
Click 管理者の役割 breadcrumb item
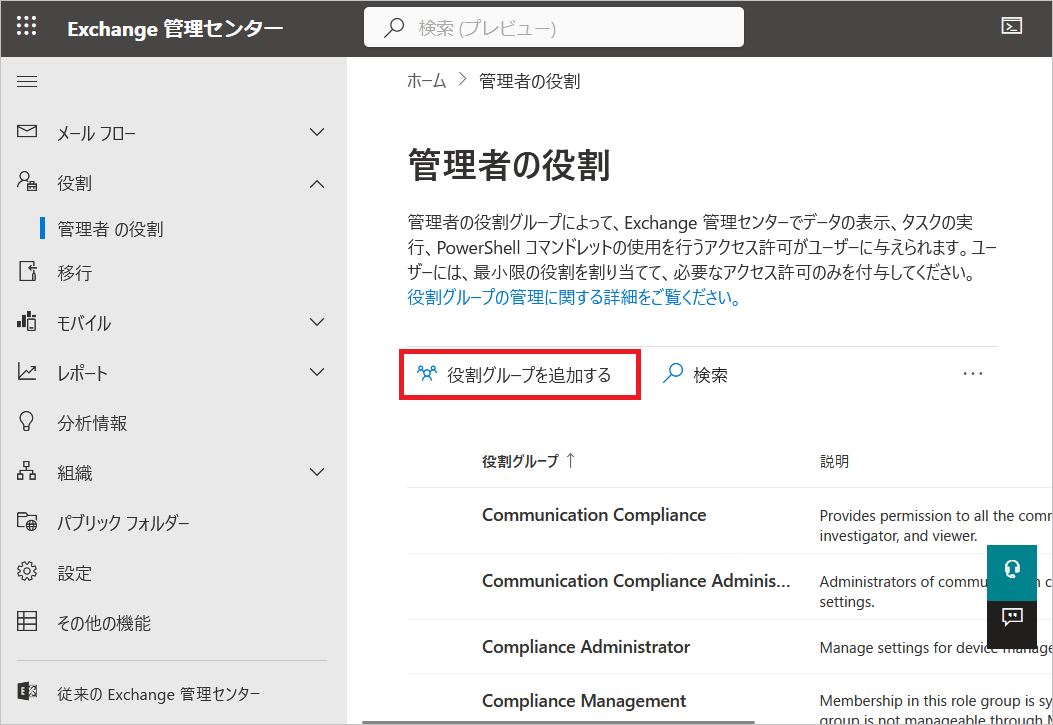click(529, 81)
